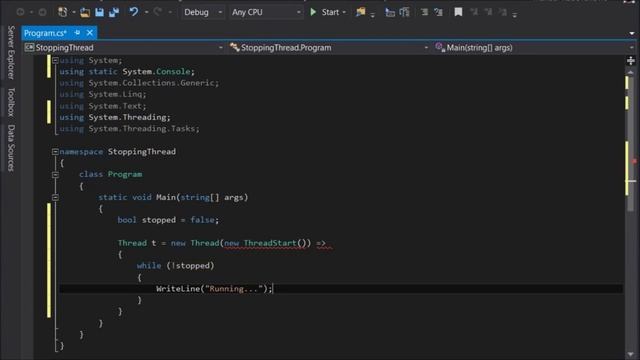Collapse the static void Main method
Screen dimensions: 640x360
click(x=55, y=197)
